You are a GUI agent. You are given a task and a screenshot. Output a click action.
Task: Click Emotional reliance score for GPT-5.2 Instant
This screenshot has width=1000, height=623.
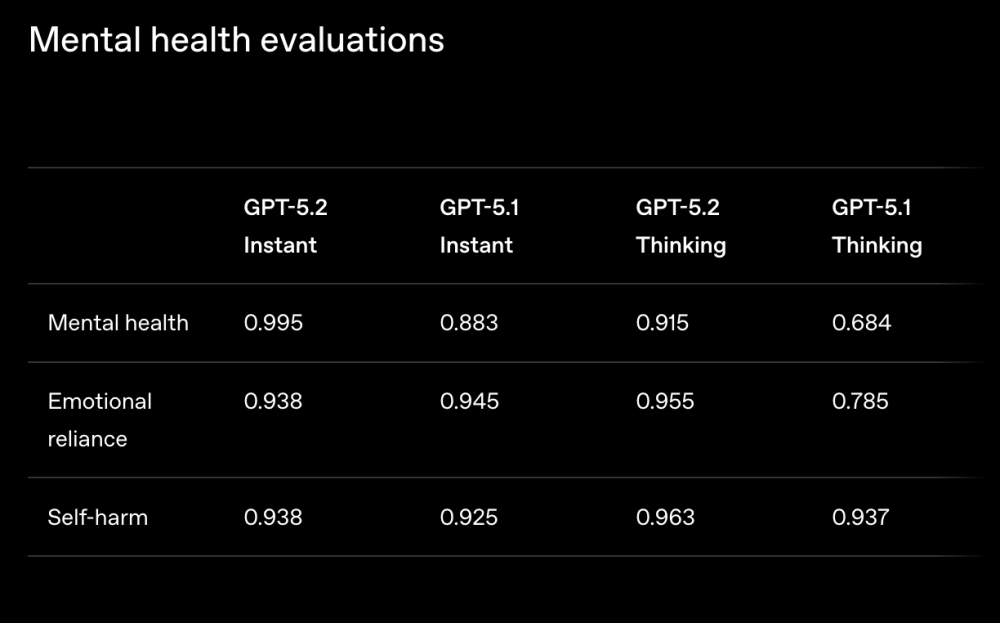[x=273, y=401]
